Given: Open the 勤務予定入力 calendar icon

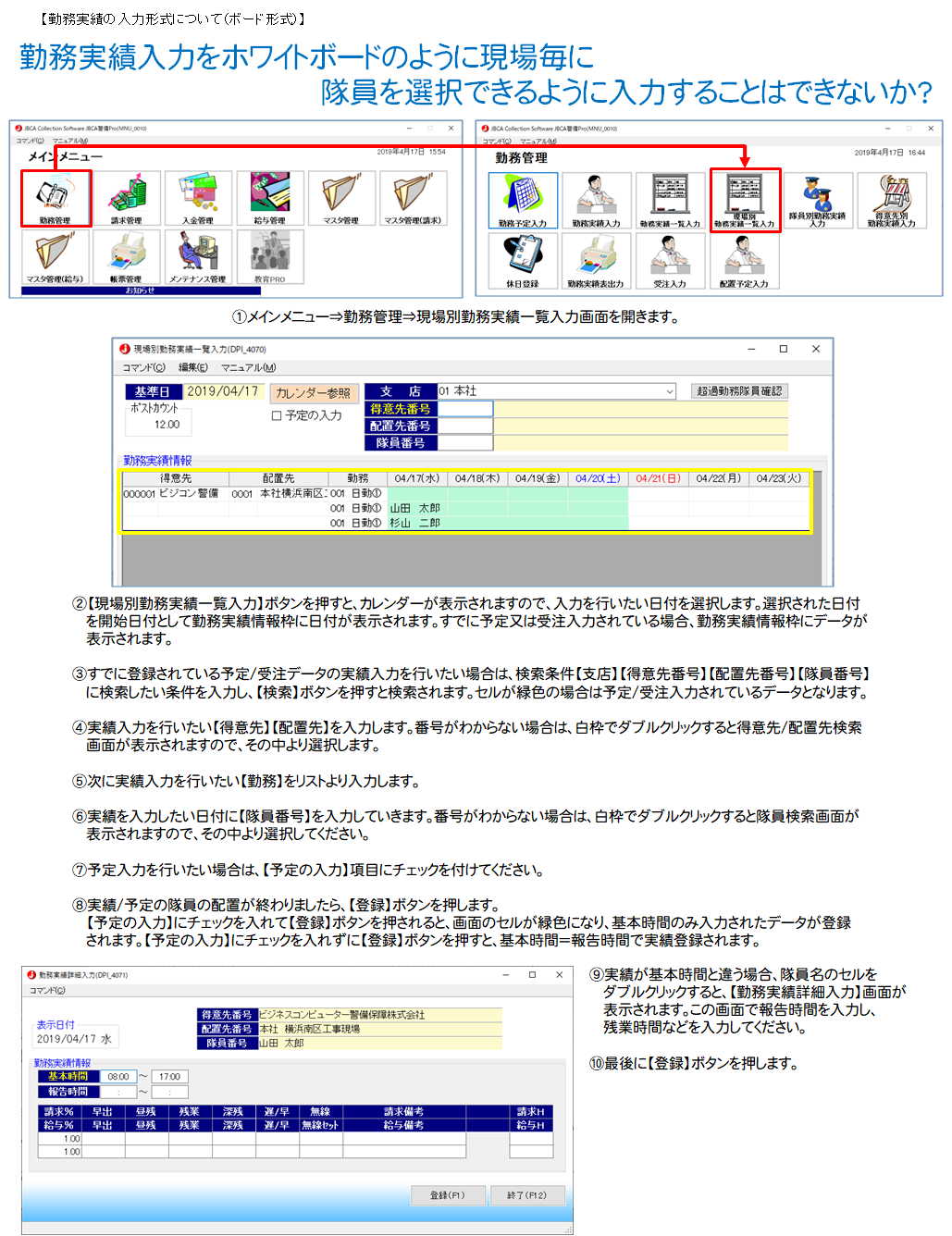Looking at the screenshot, I should (x=523, y=200).
